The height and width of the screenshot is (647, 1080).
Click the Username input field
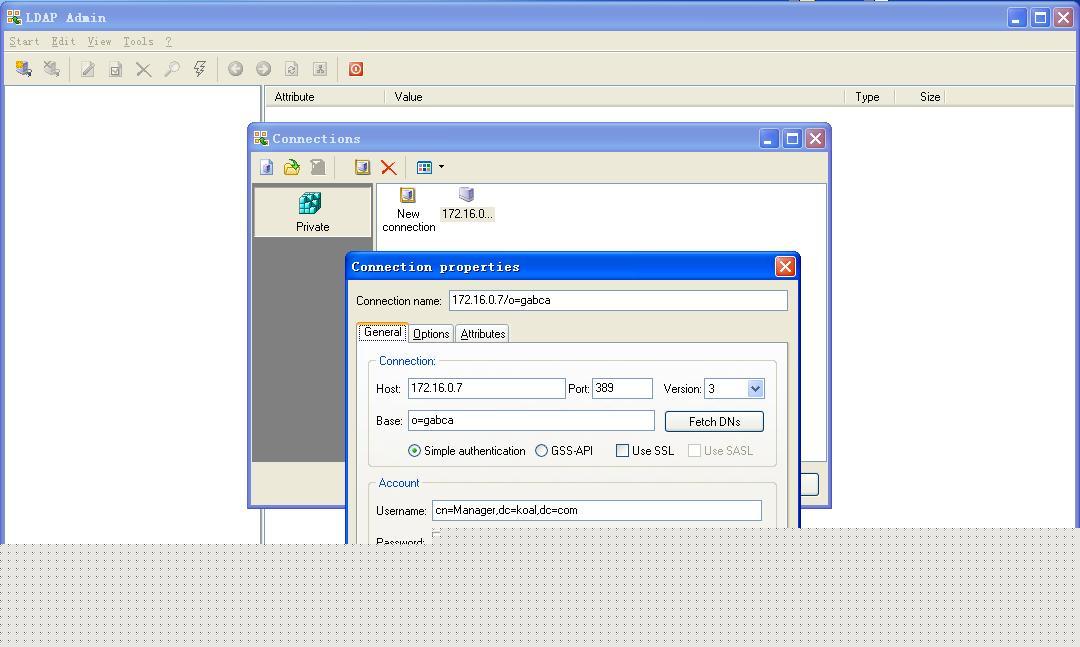click(596, 511)
